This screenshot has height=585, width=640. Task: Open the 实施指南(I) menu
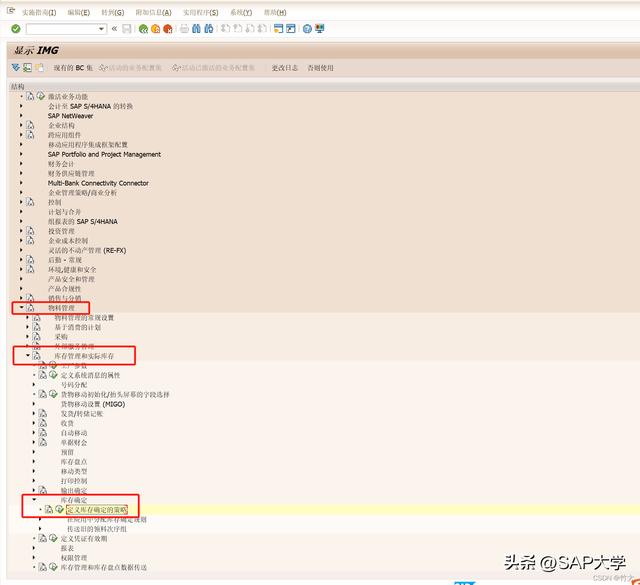coord(39,13)
